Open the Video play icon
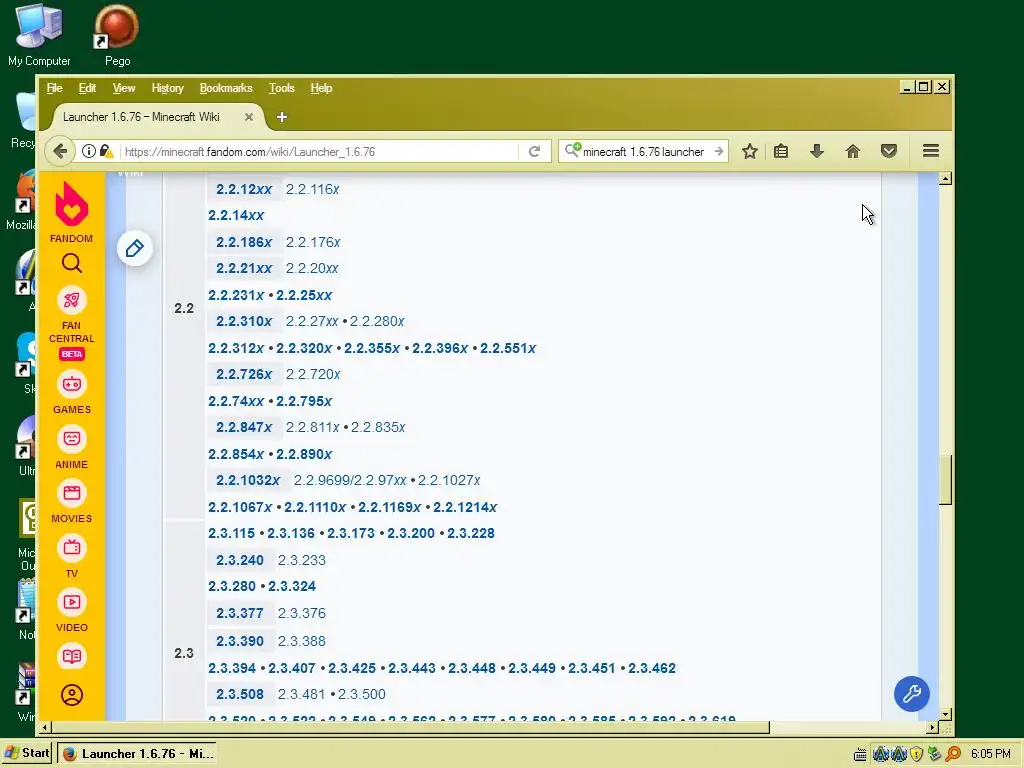This screenshot has width=1024, height=768. [72, 602]
